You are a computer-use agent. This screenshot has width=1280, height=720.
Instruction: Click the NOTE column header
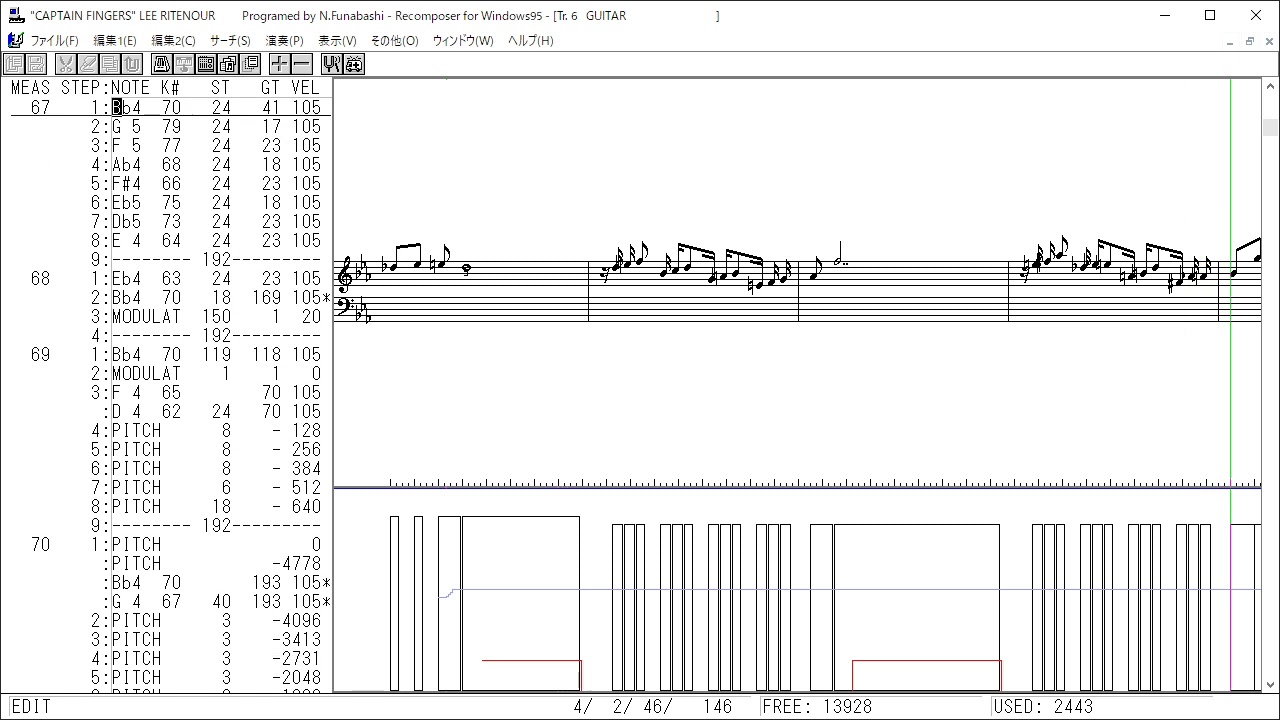(130, 87)
